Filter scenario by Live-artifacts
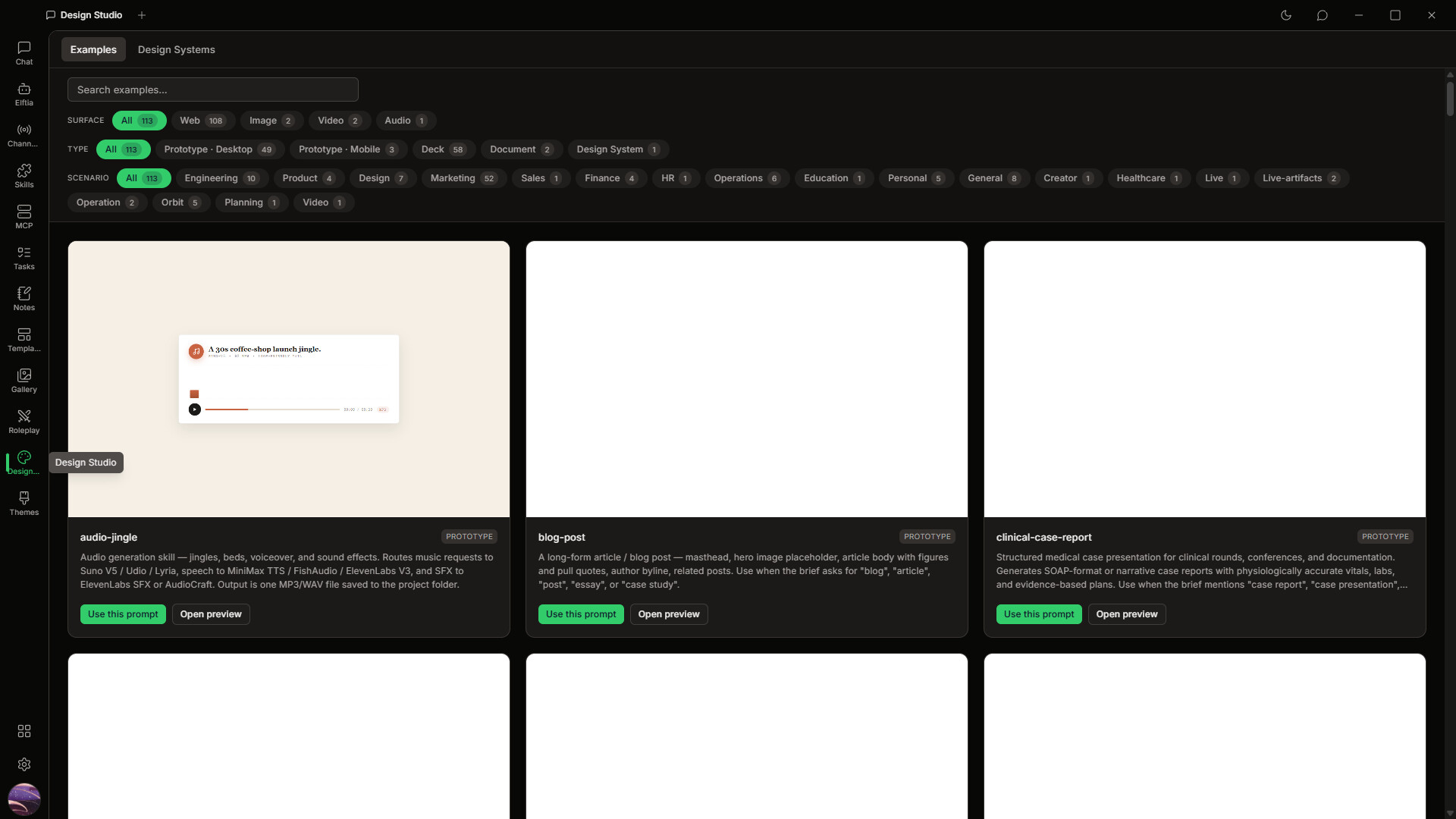 [1301, 178]
